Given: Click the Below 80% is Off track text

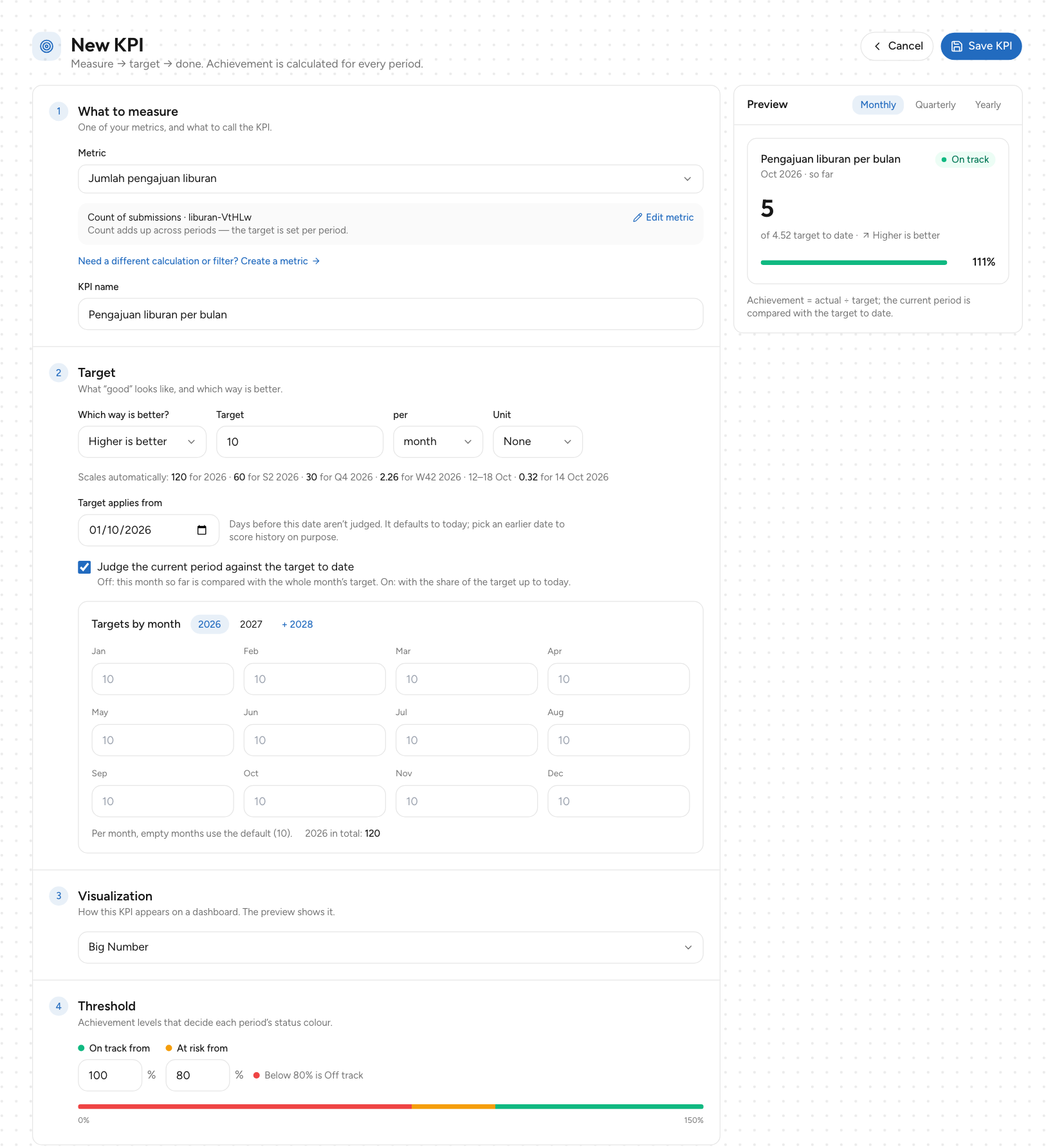Looking at the screenshot, I should [x=314, y=1075].
